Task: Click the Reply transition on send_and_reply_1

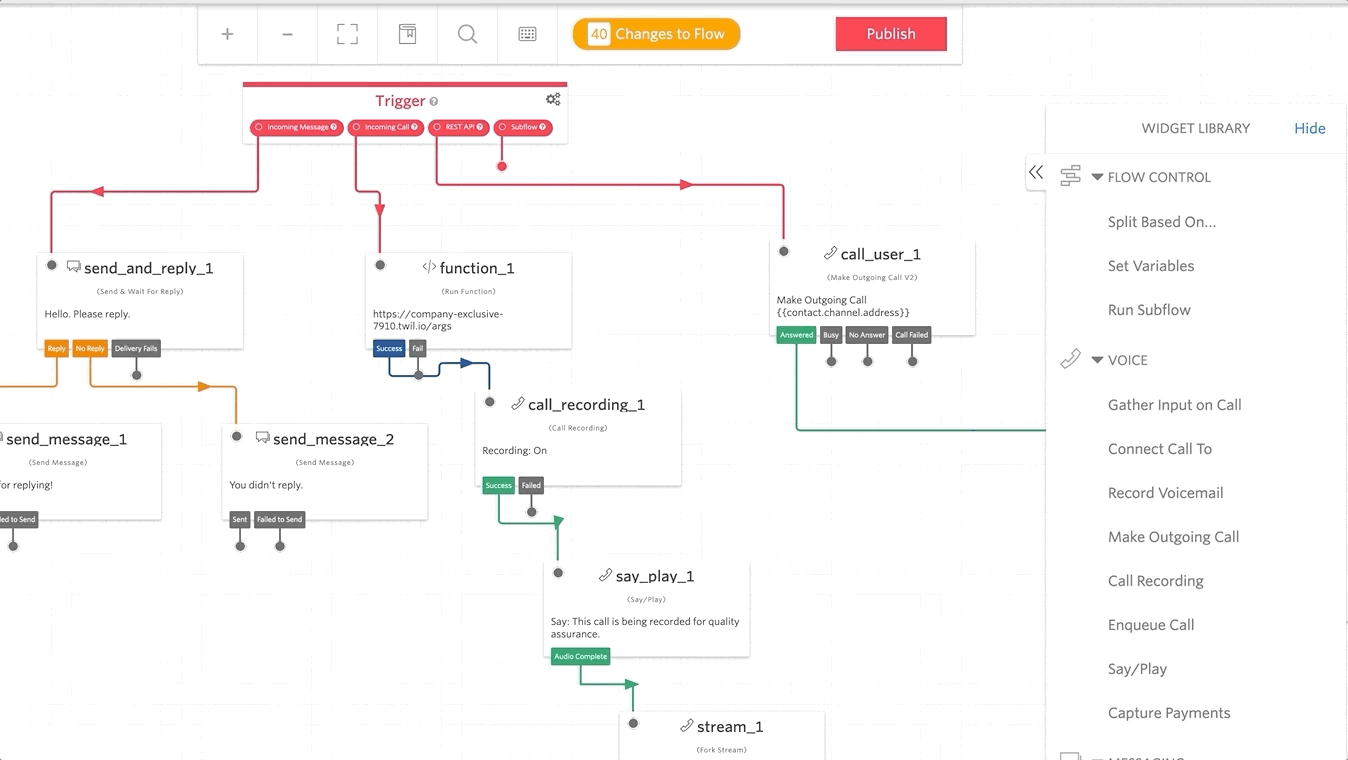Action: [56, 348]
